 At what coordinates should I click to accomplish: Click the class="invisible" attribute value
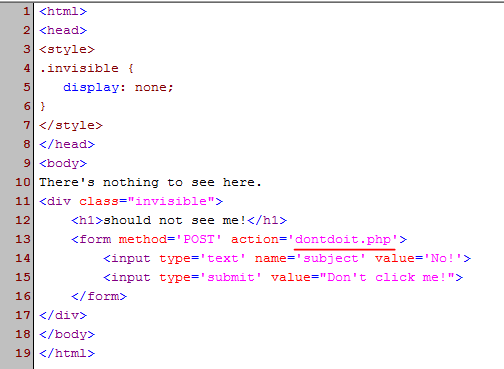[x=171, y=201]
